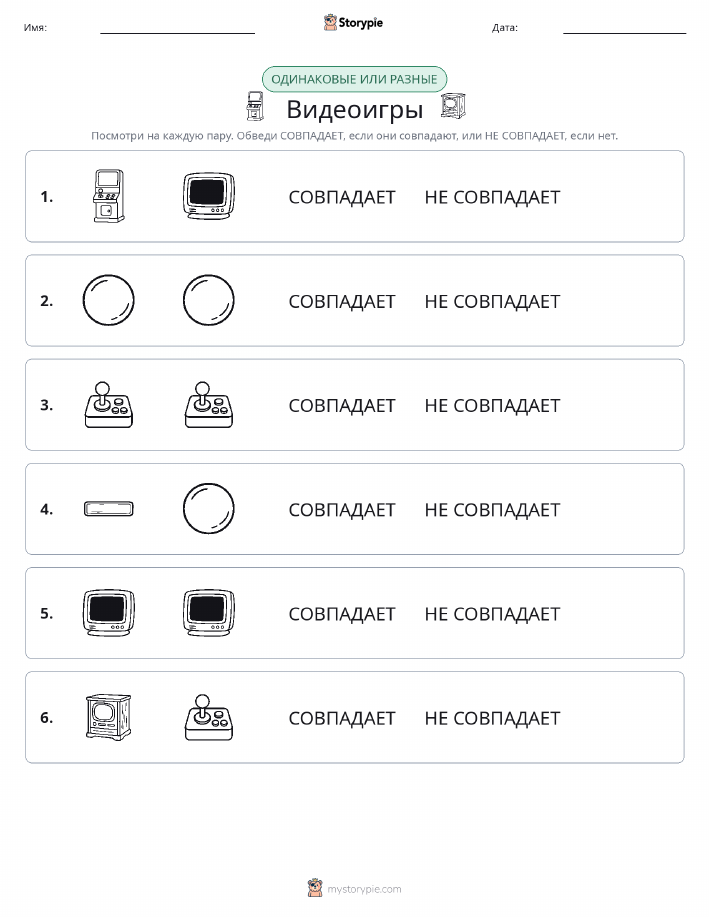Choose СОВПАДАЕТ for row 2

pyautogui.click(x=342, y=301)
